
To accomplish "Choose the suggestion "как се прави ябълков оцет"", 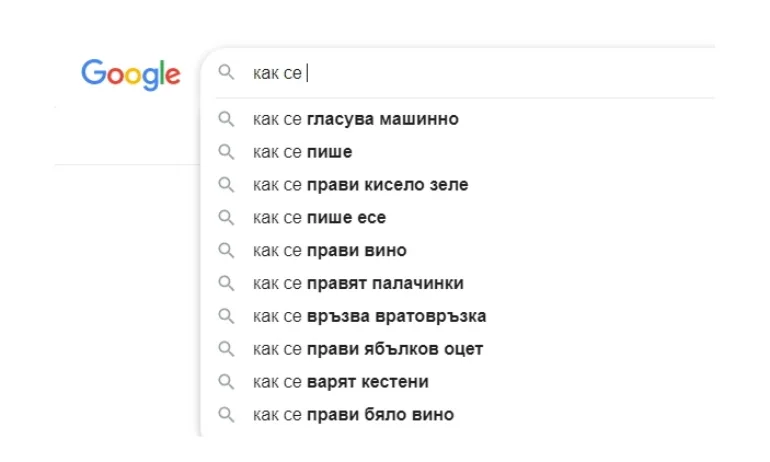I will click(x=368, y=349).
